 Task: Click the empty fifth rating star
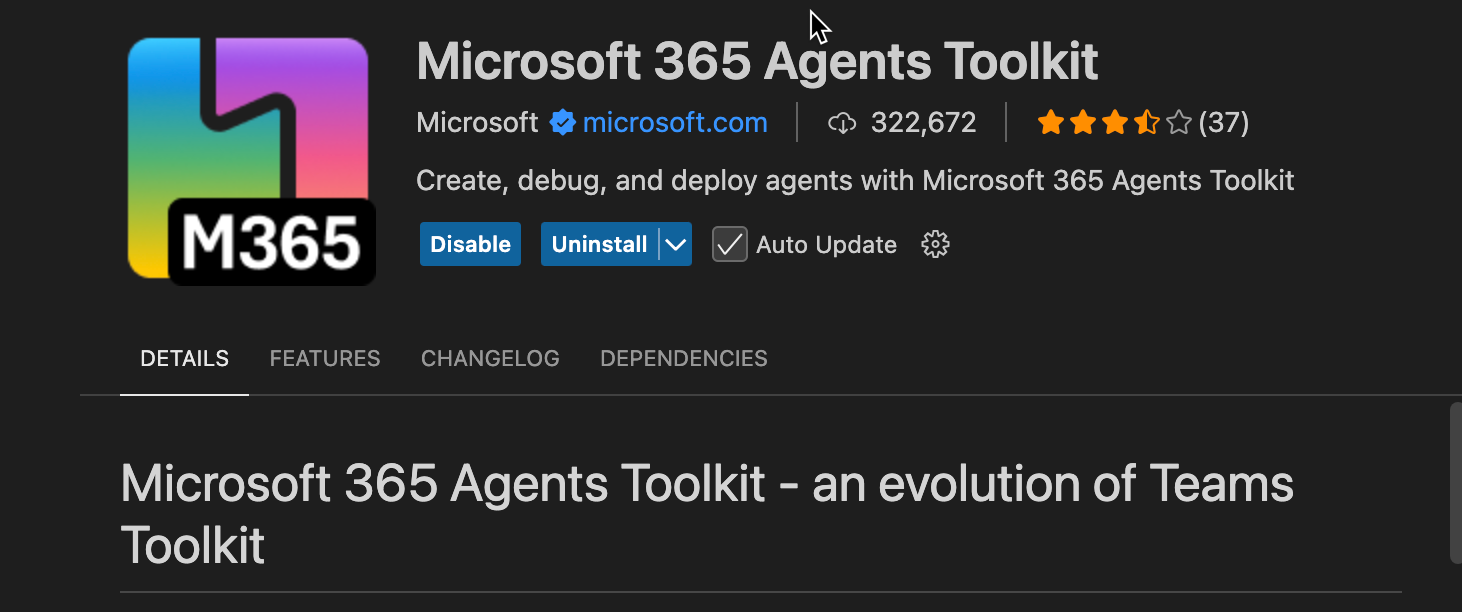point(1179,123)
